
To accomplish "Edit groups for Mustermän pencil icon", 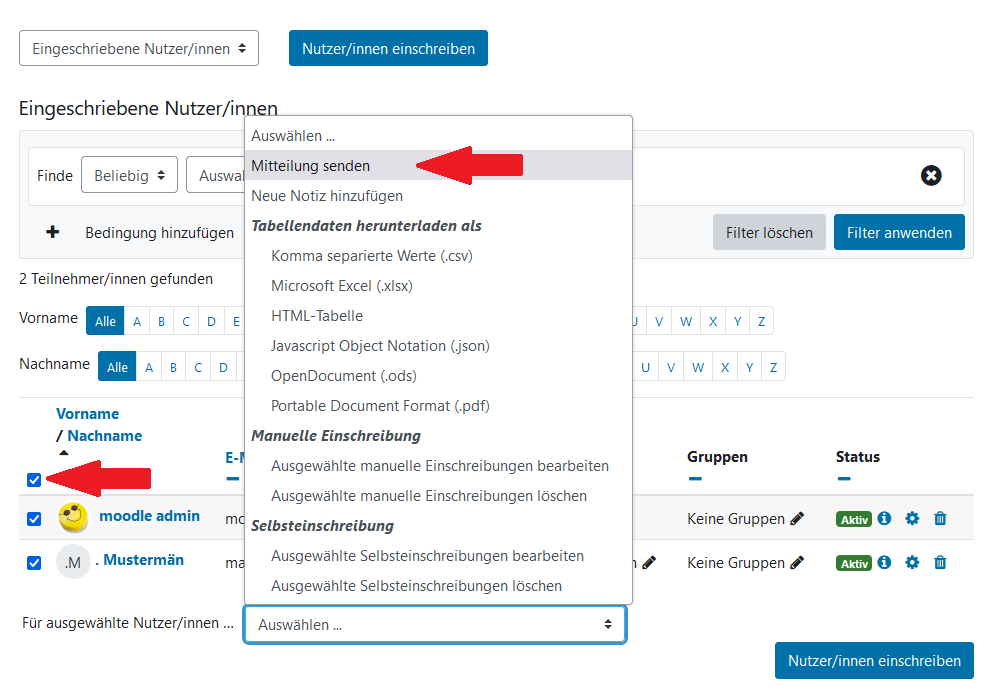I will tap(797, 563).
